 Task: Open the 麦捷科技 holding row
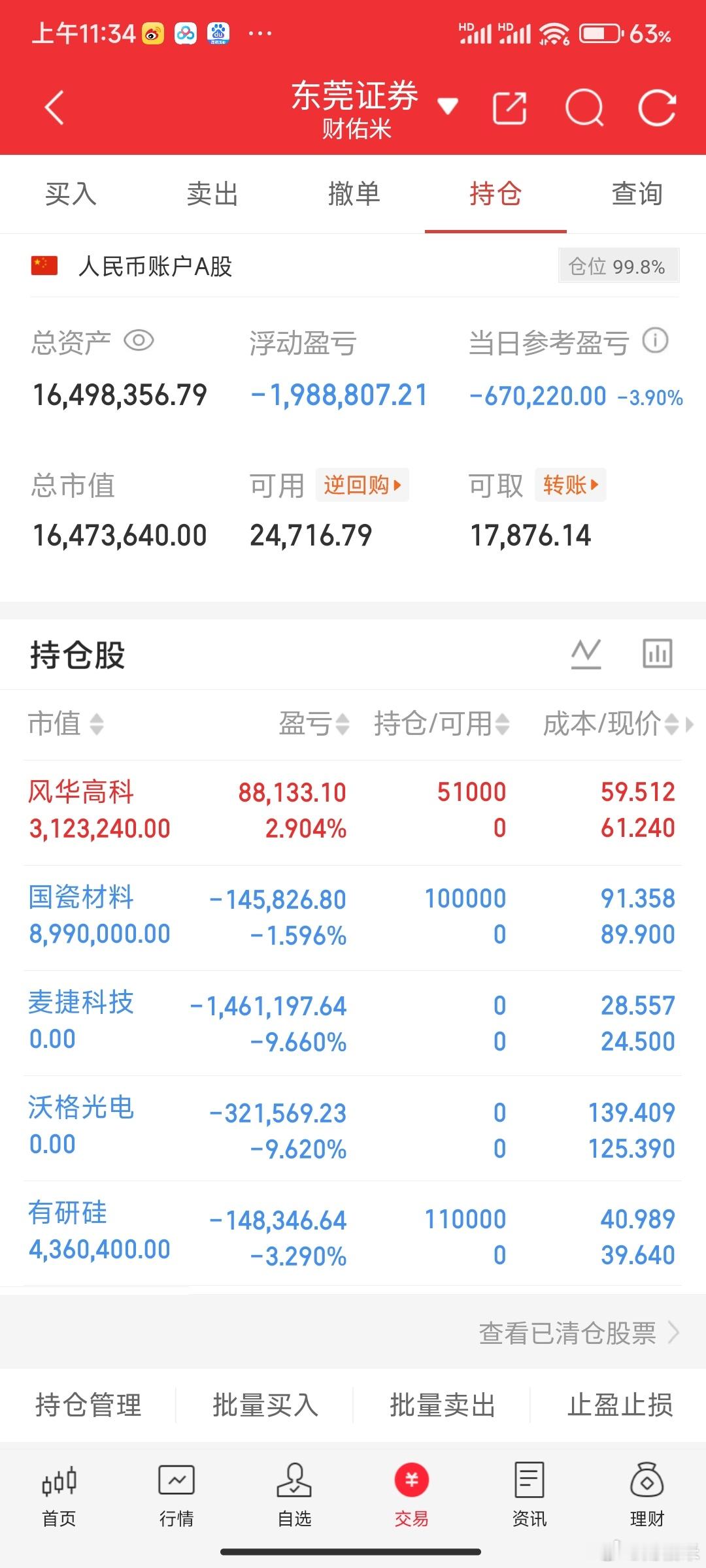353,1023
